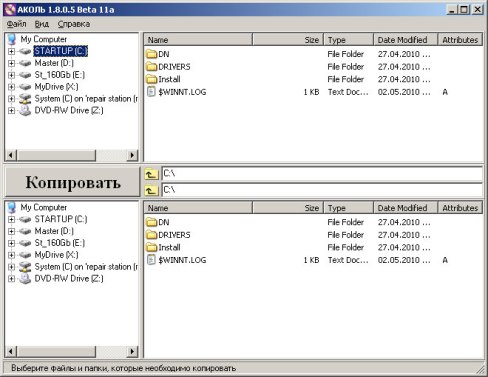Click the up-folder icon beside the lower path field
Viewport: 488px width, 377px height.
point(151,190)
